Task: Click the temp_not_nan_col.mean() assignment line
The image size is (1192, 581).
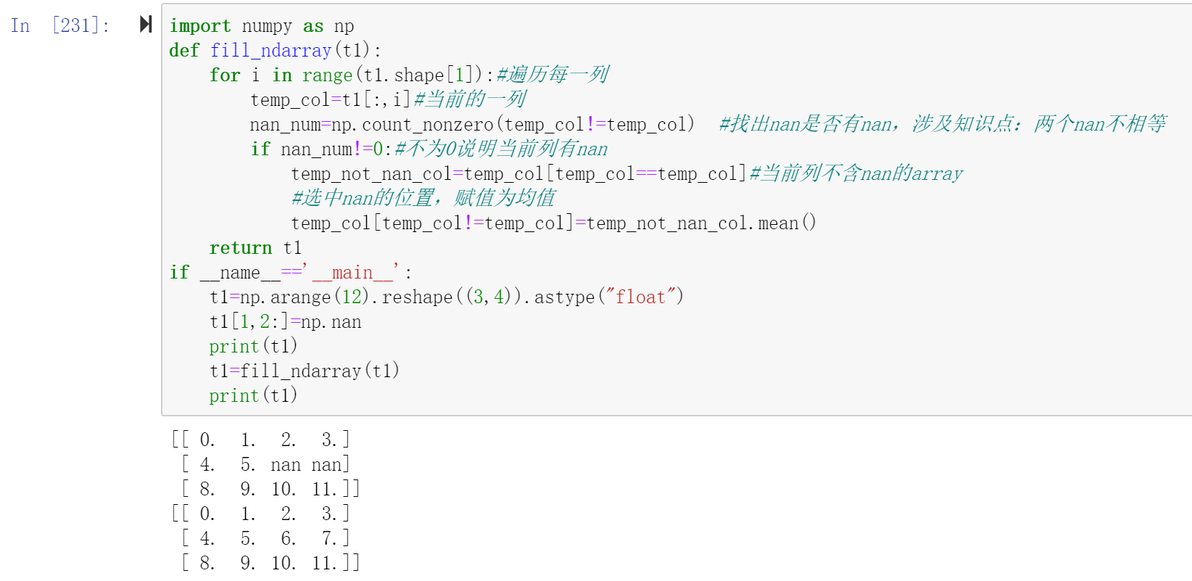Action: [x=553, y=223]
